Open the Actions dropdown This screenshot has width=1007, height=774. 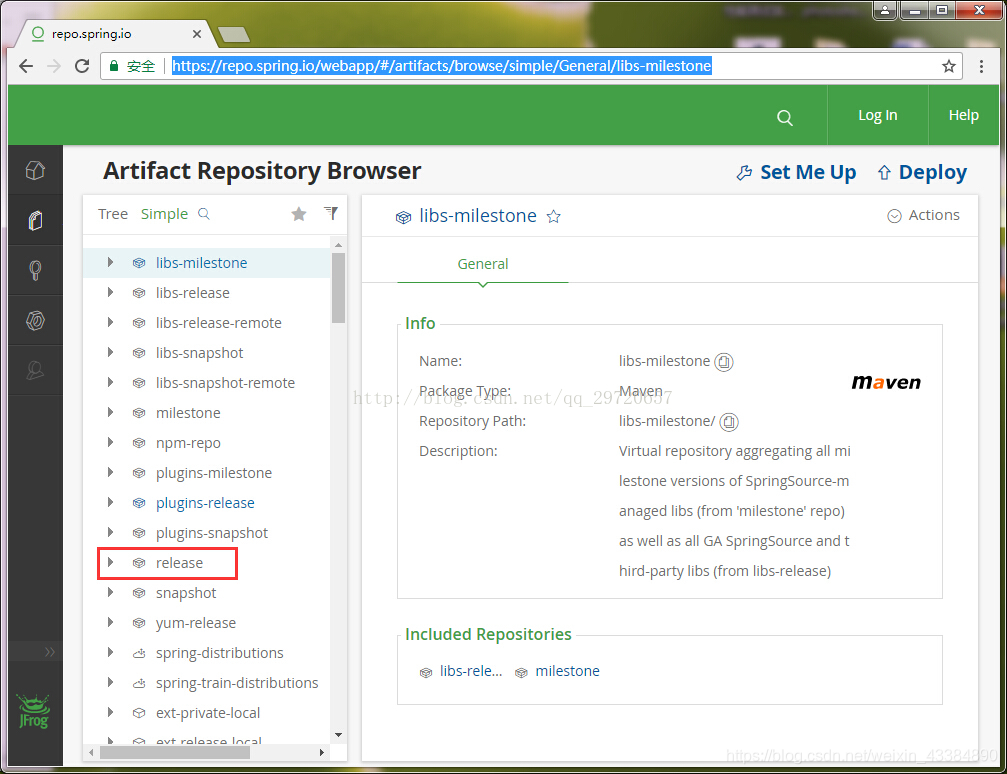point(923,215)
